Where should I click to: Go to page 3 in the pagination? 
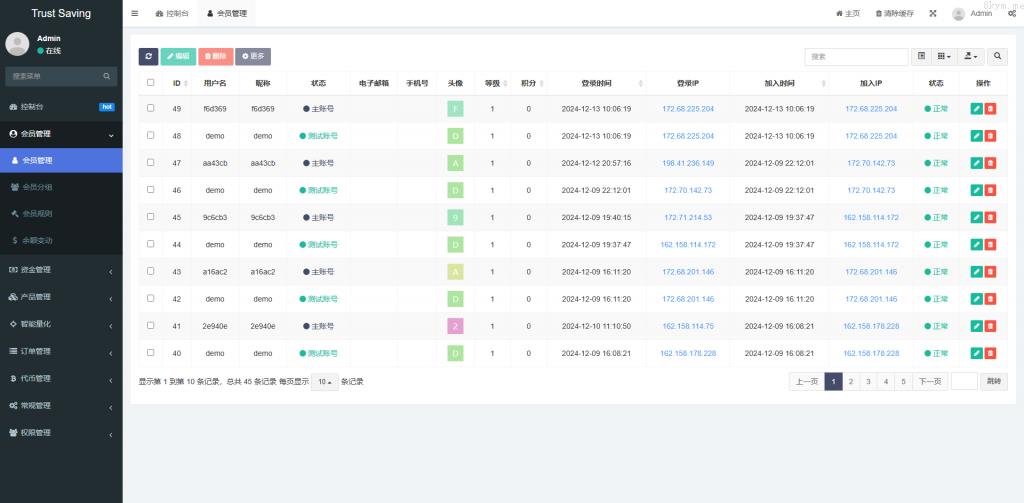(868, 381)
